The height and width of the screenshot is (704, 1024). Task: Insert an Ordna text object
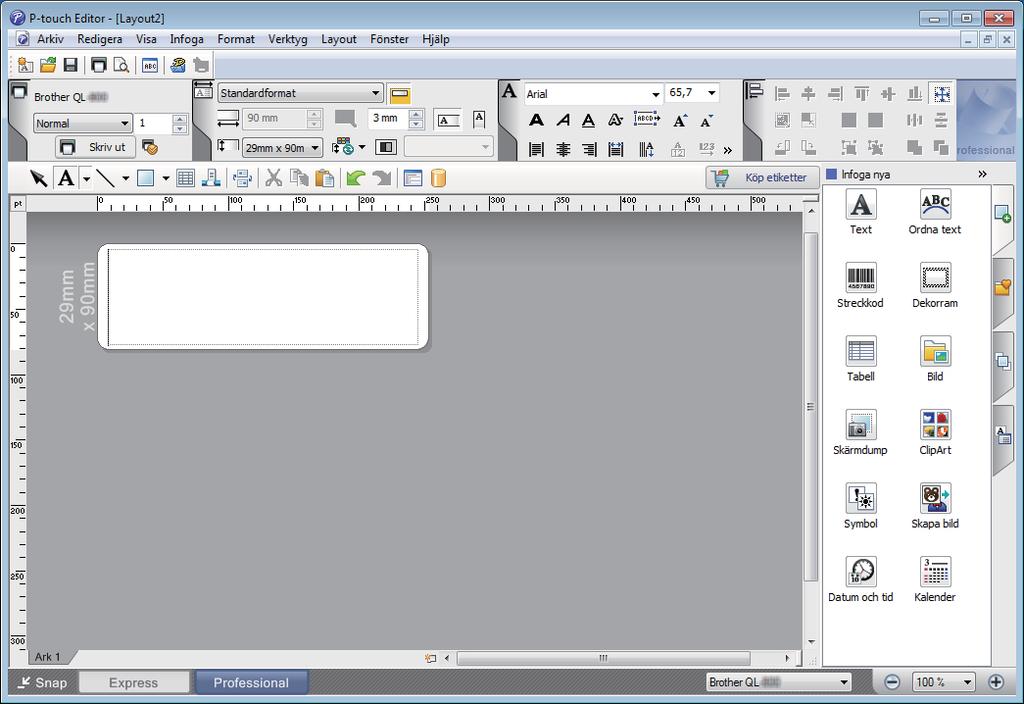coord(935,212)
